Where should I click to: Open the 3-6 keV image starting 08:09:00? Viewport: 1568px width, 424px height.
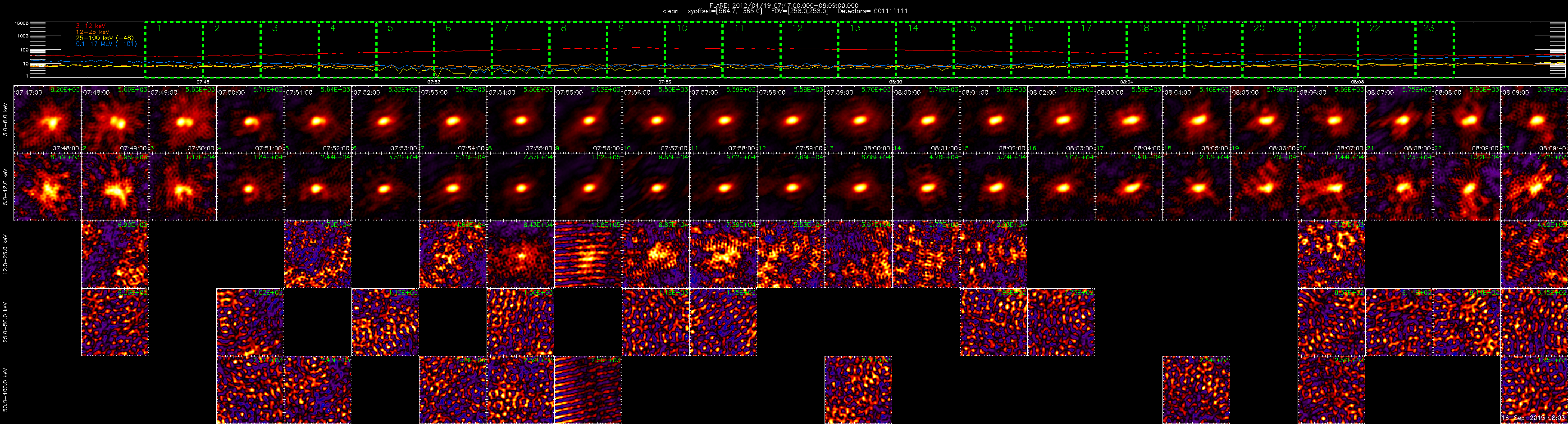click(x=1534, y=120)
